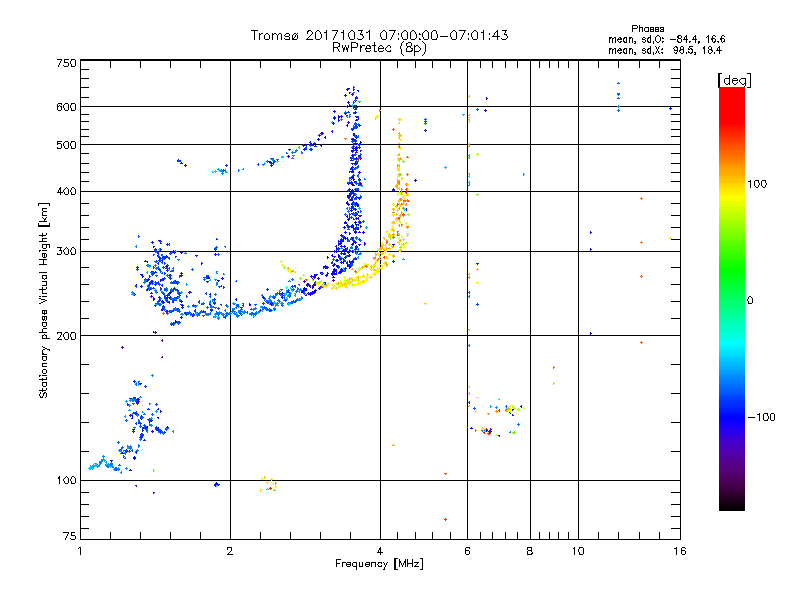Click the 'Stationary phase Virtual Height [km]' axis label
Screen dimensions: 800x600
(x=44, y=300)
